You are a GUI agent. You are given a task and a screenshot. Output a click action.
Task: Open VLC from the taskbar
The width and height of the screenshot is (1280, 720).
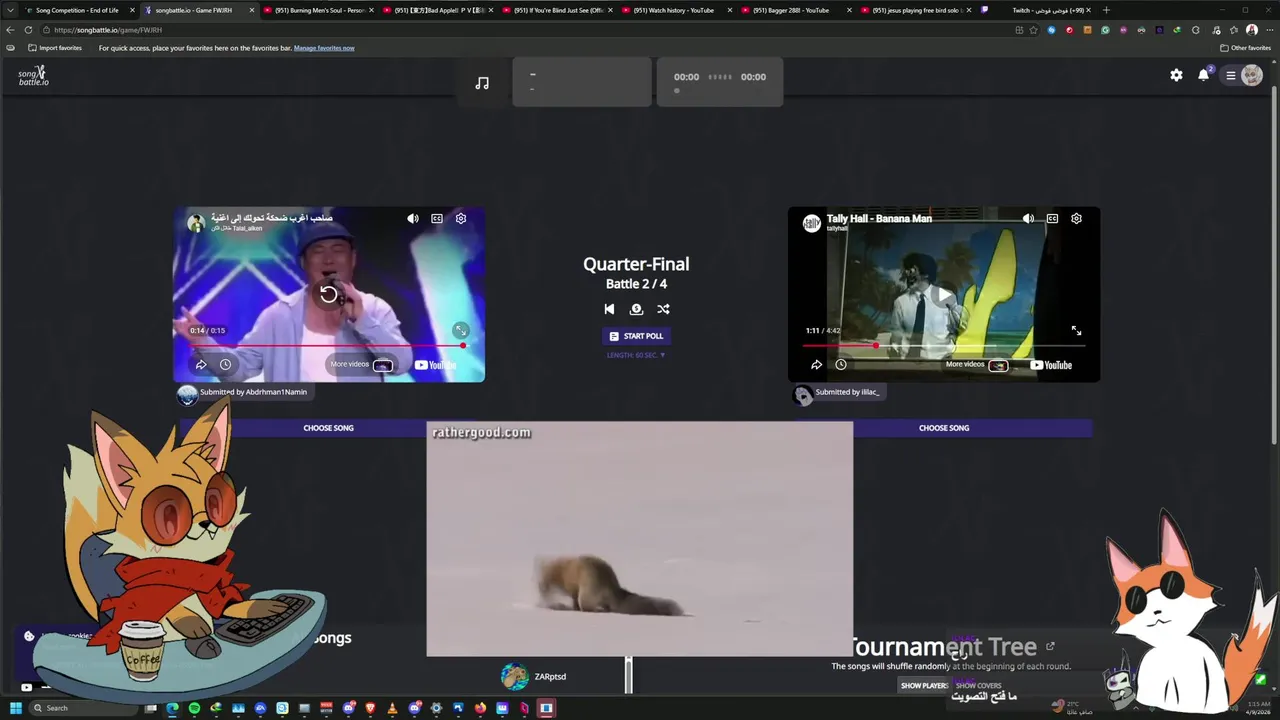(x=392, y=708)
